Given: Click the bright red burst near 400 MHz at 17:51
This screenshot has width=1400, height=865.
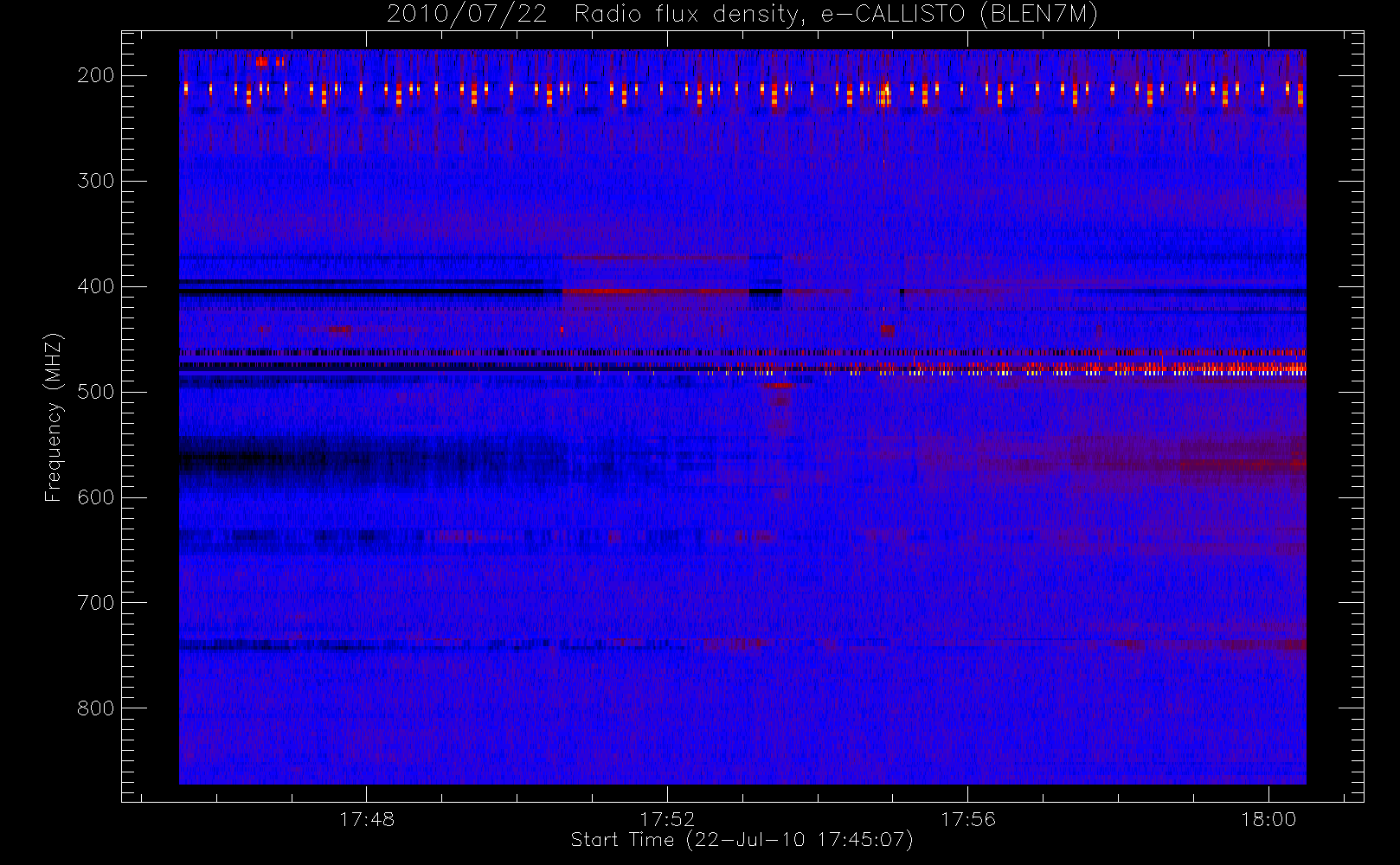Looking at the screenshot, I should 655,292.
